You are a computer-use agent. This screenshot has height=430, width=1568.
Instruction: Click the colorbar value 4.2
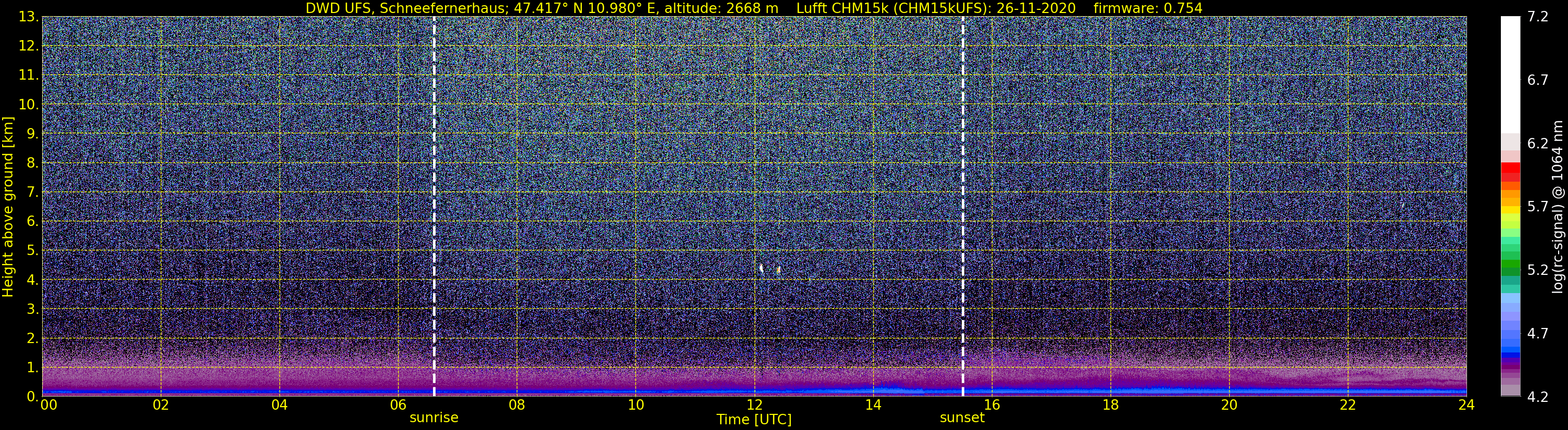click(x=1538, y=397)
